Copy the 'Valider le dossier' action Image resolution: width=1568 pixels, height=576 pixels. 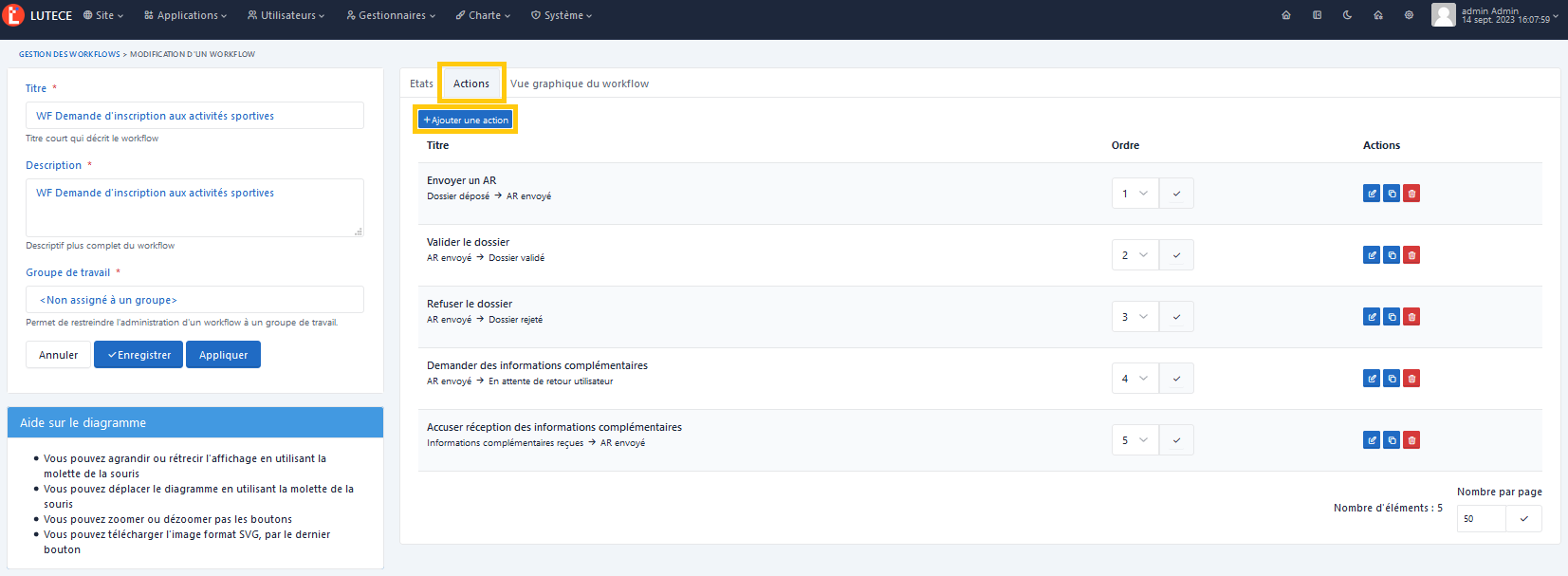[x=1392, y=255]
